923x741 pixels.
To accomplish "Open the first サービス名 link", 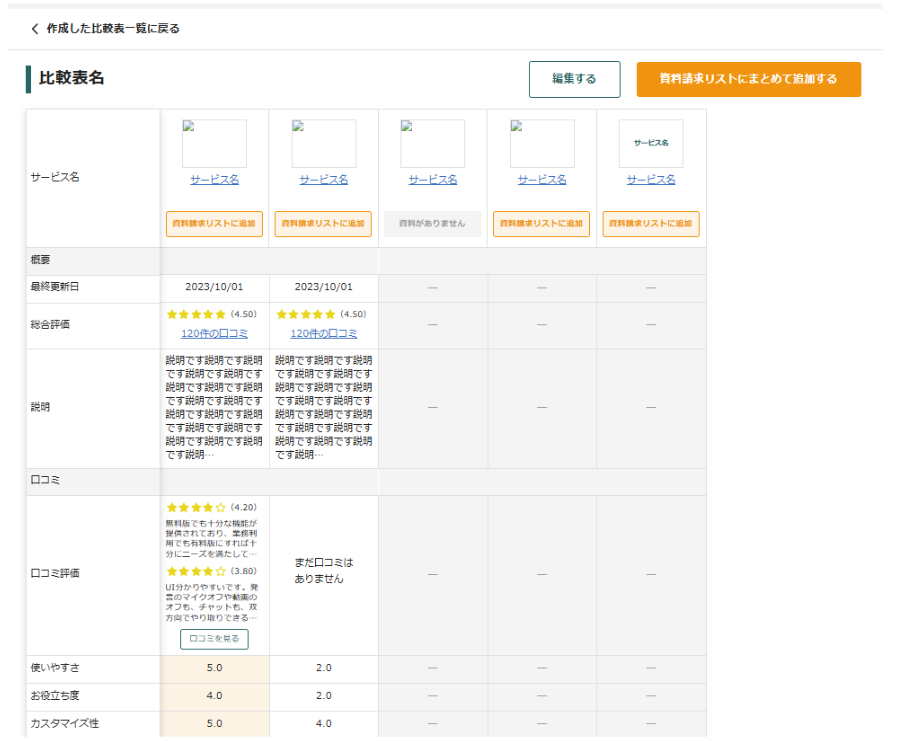I will [214, 180].
